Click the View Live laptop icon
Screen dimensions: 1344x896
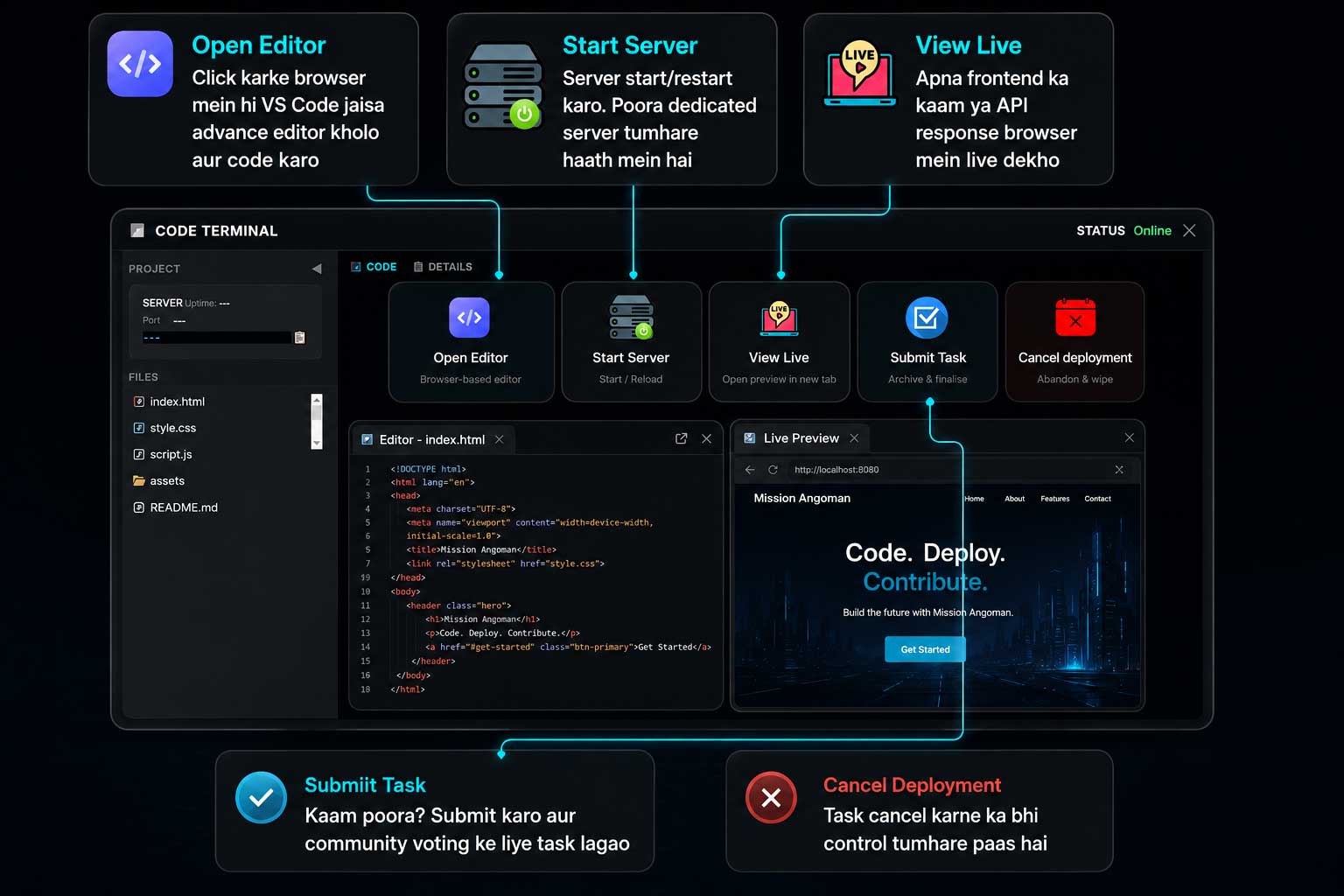(x=779, y=318)
